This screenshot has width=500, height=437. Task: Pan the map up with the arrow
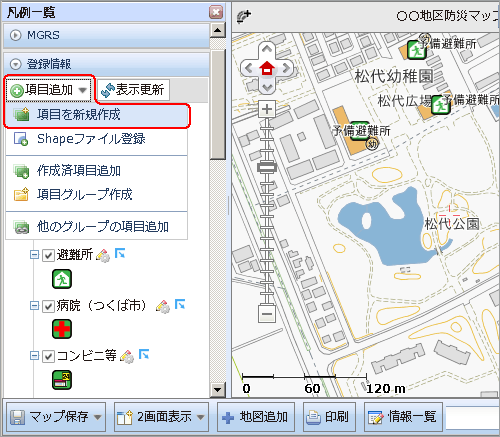pos(267,49)
